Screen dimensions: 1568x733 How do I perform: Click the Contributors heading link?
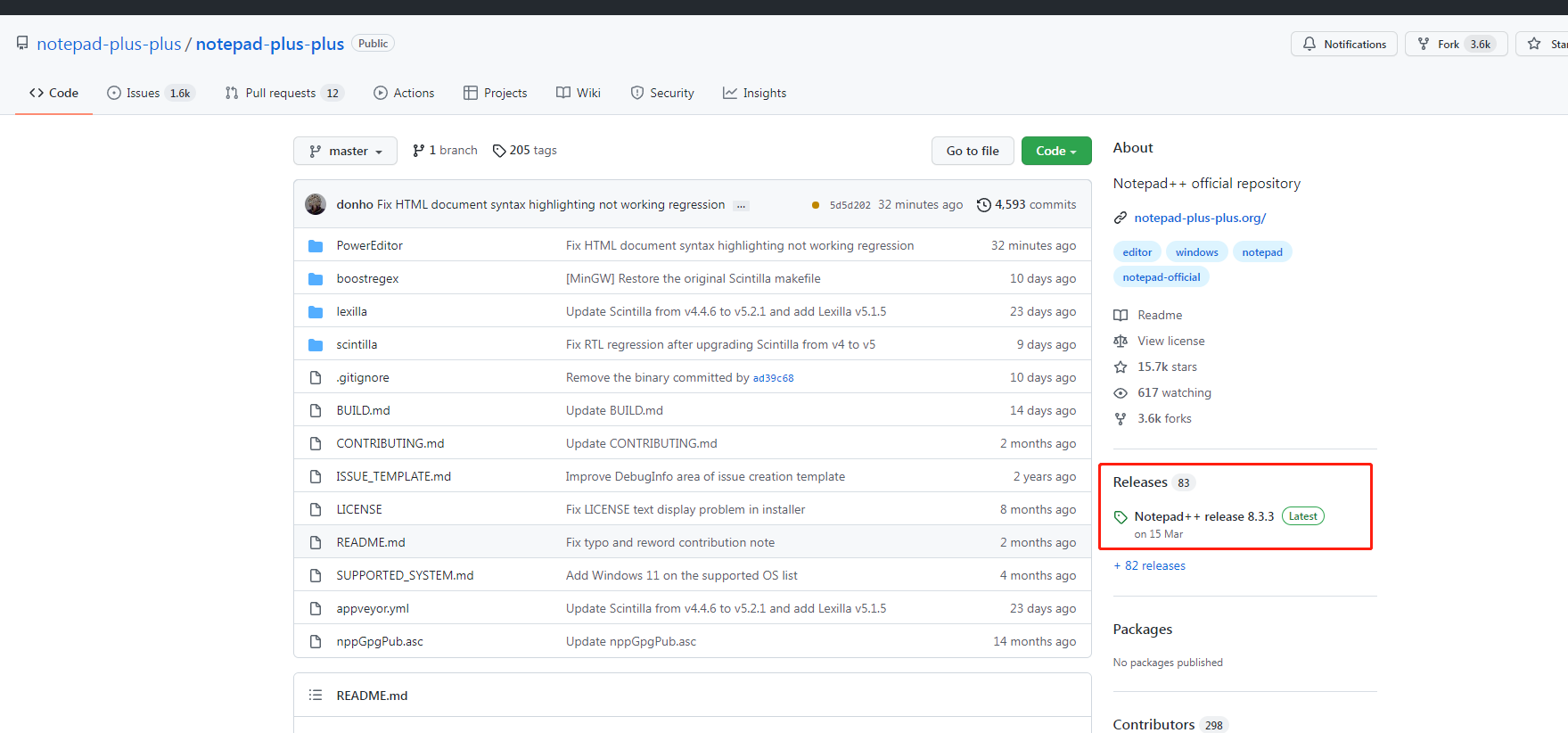click(x=1153, y=724)
